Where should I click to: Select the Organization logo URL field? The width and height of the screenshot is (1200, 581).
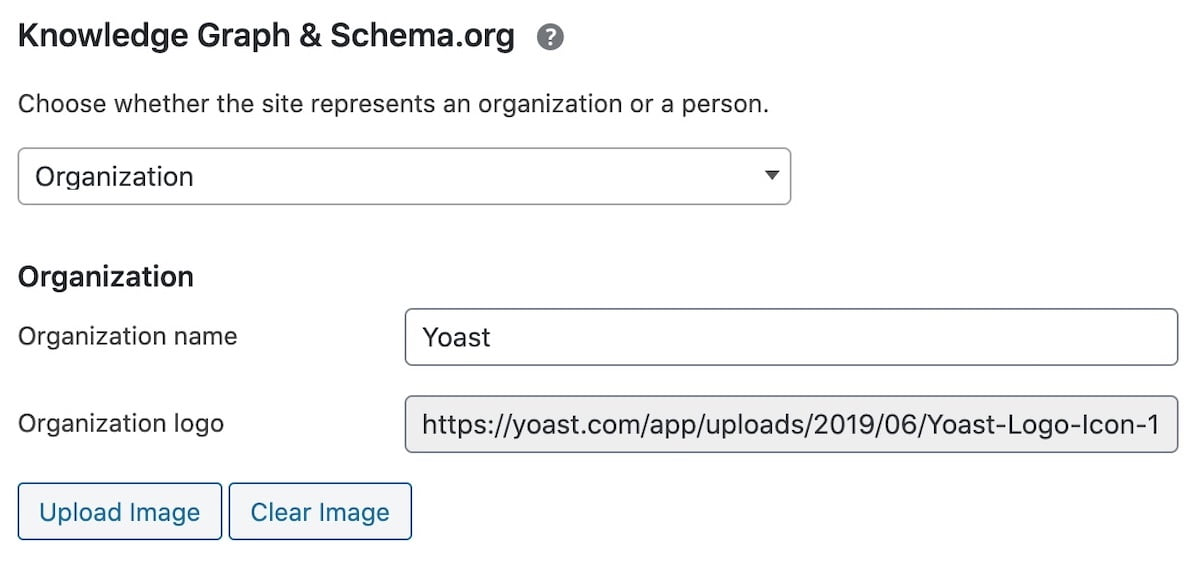pos(790,424)
